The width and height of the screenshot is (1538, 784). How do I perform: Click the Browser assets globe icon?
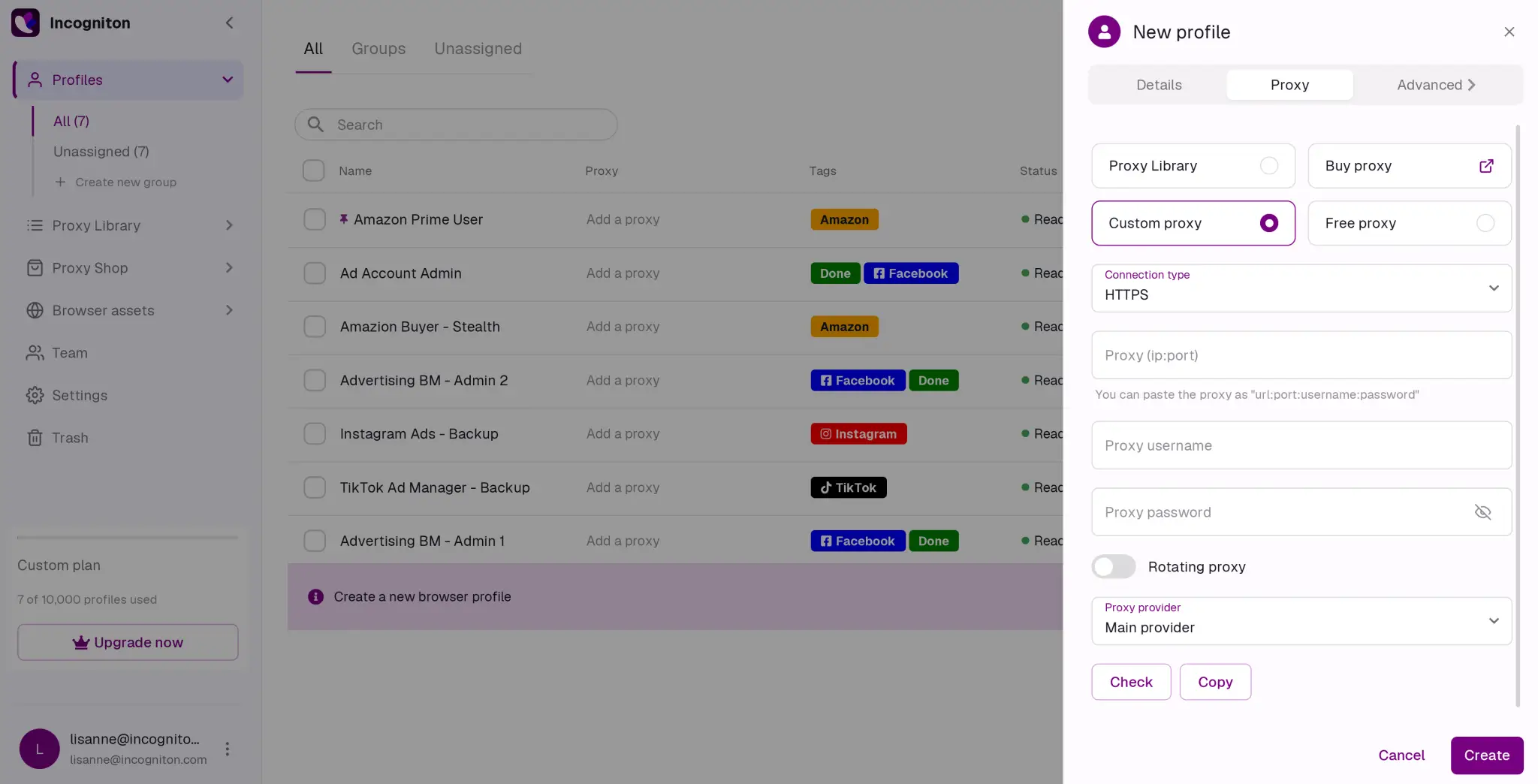point(35,310)
